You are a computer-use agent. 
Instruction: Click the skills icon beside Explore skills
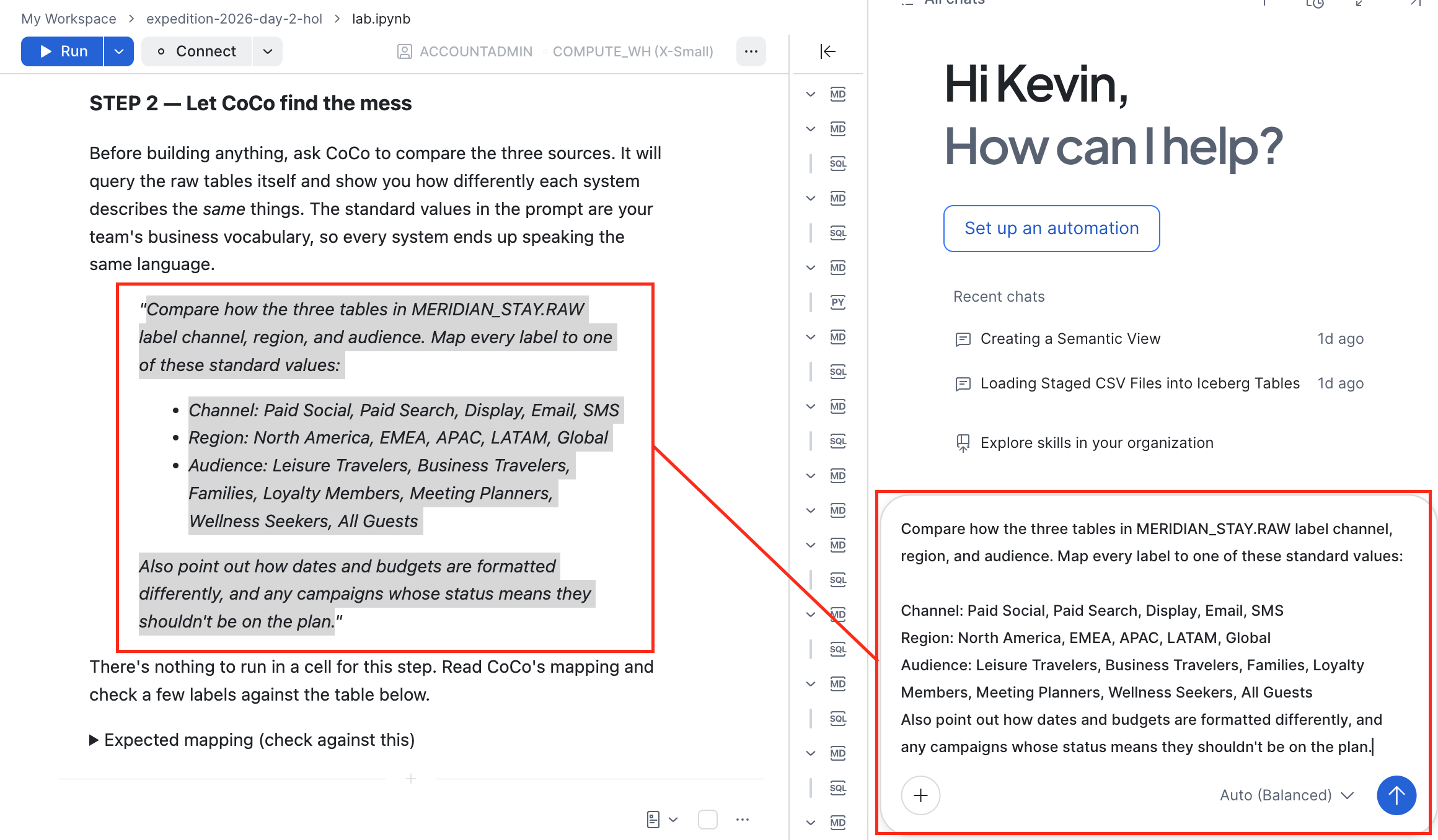click(x=963, y=443)
